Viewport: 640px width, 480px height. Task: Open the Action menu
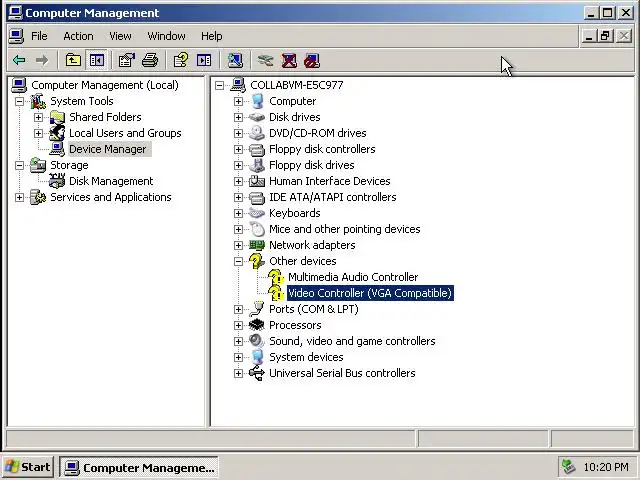(78, 36)
